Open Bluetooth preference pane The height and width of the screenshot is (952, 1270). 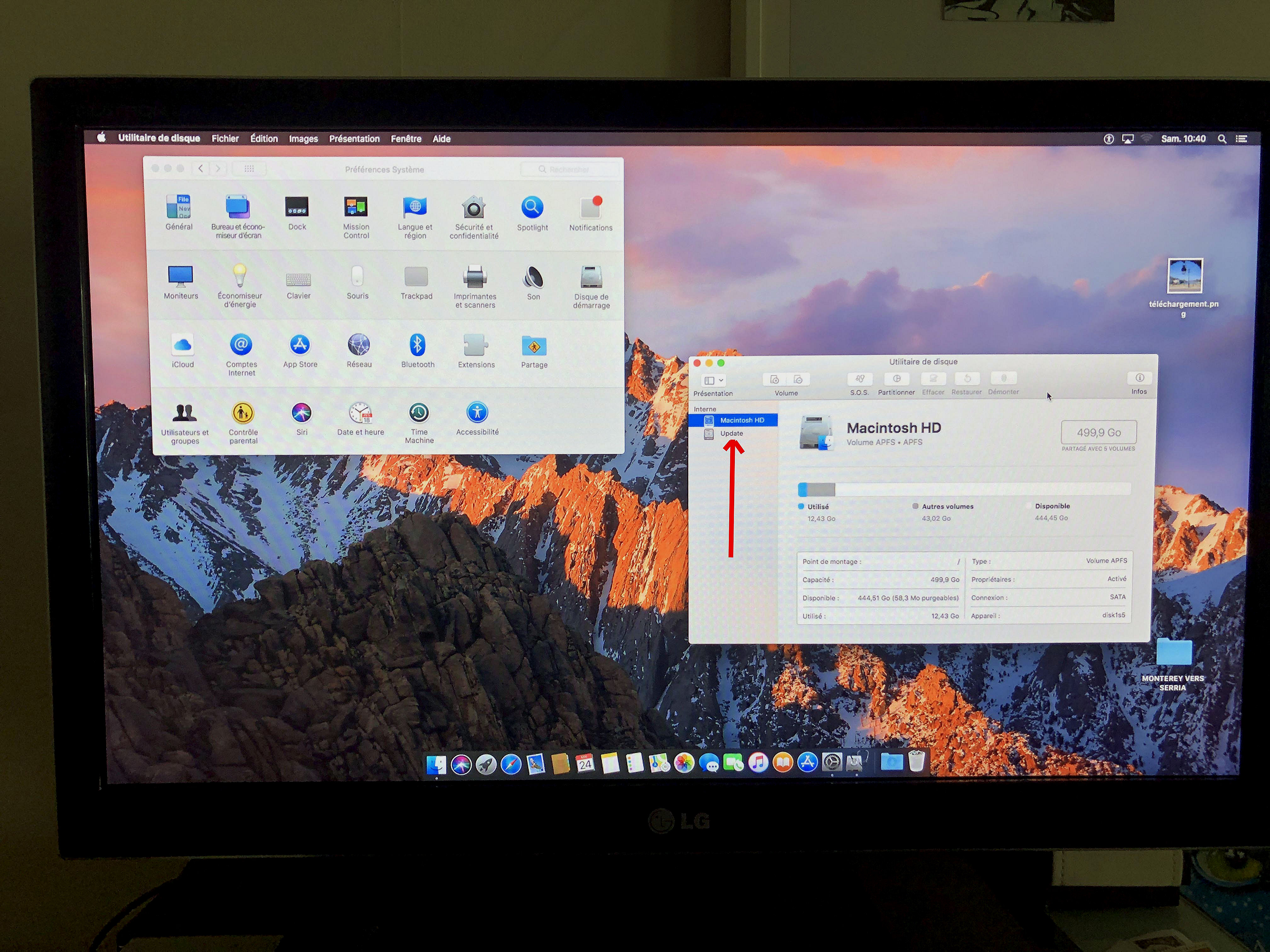pyautogui.click(x=417, y=345)
